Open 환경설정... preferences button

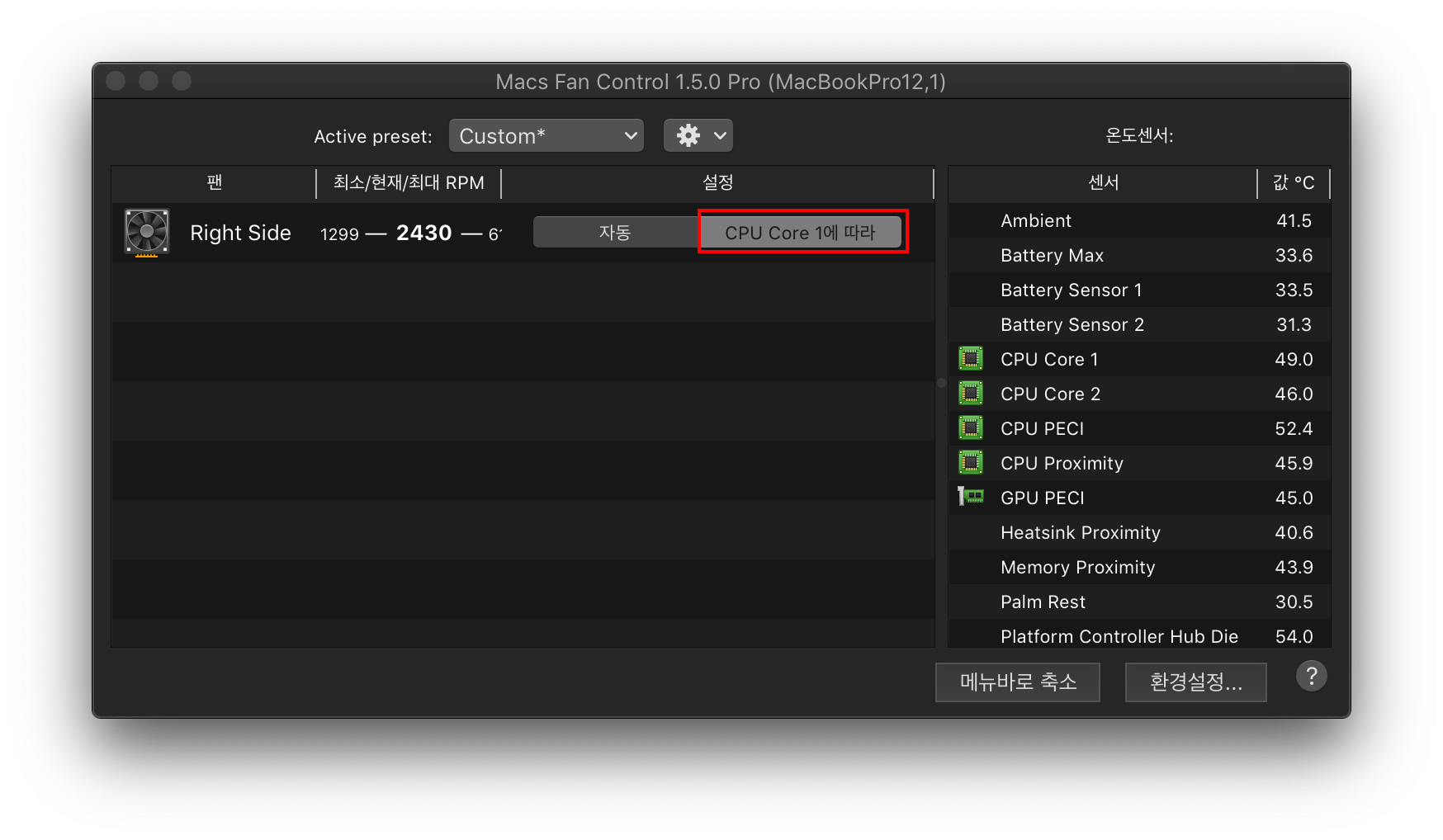click(1195, 682)
